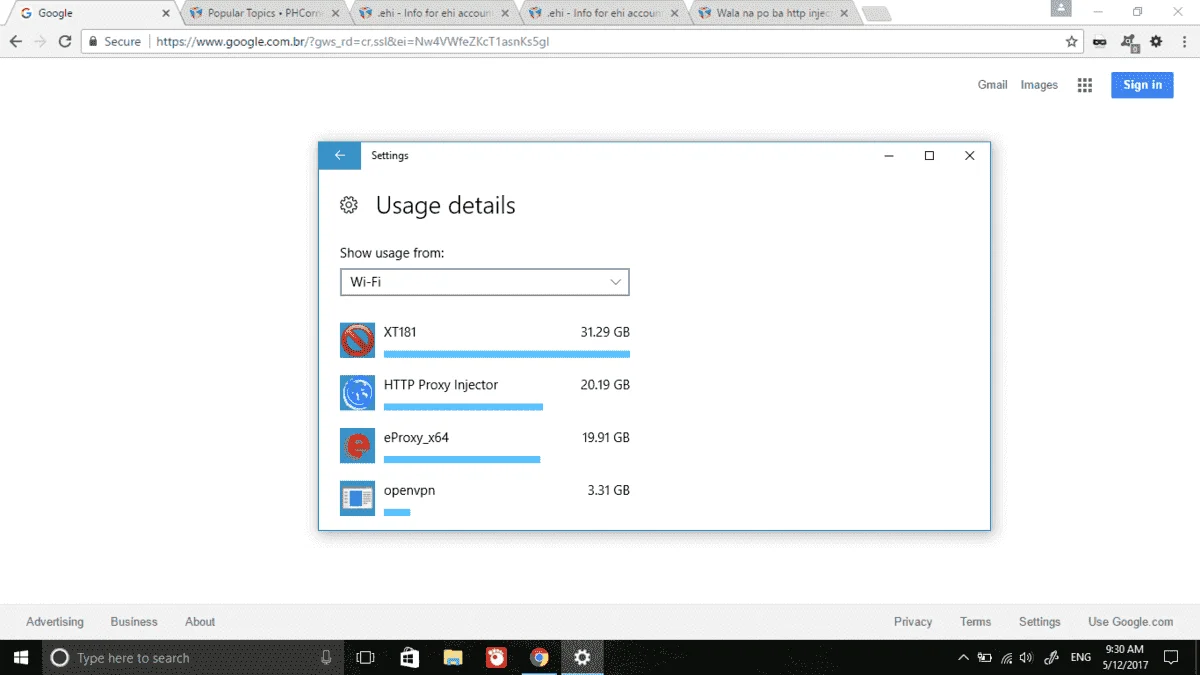Open the Settings footer link on Google
Screen dimensions: 1200x675
point(1040,622)
